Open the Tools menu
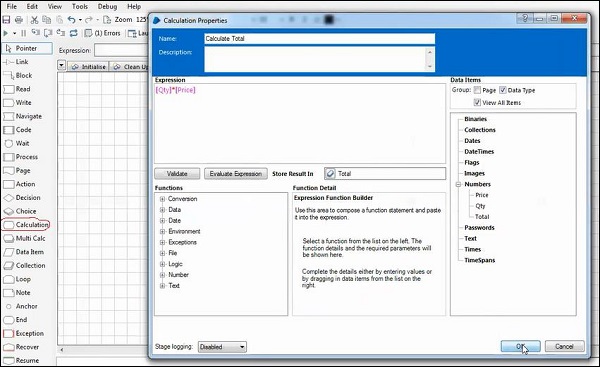This screenshot has height=367, width=600. click(80, 7)
